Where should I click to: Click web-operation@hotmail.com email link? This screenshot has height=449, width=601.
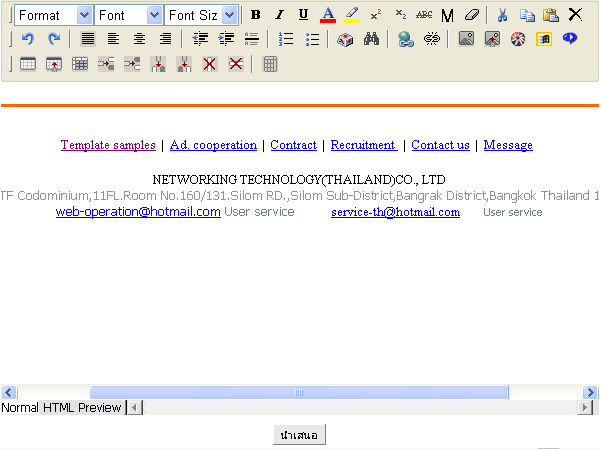[x=138, y=212]
